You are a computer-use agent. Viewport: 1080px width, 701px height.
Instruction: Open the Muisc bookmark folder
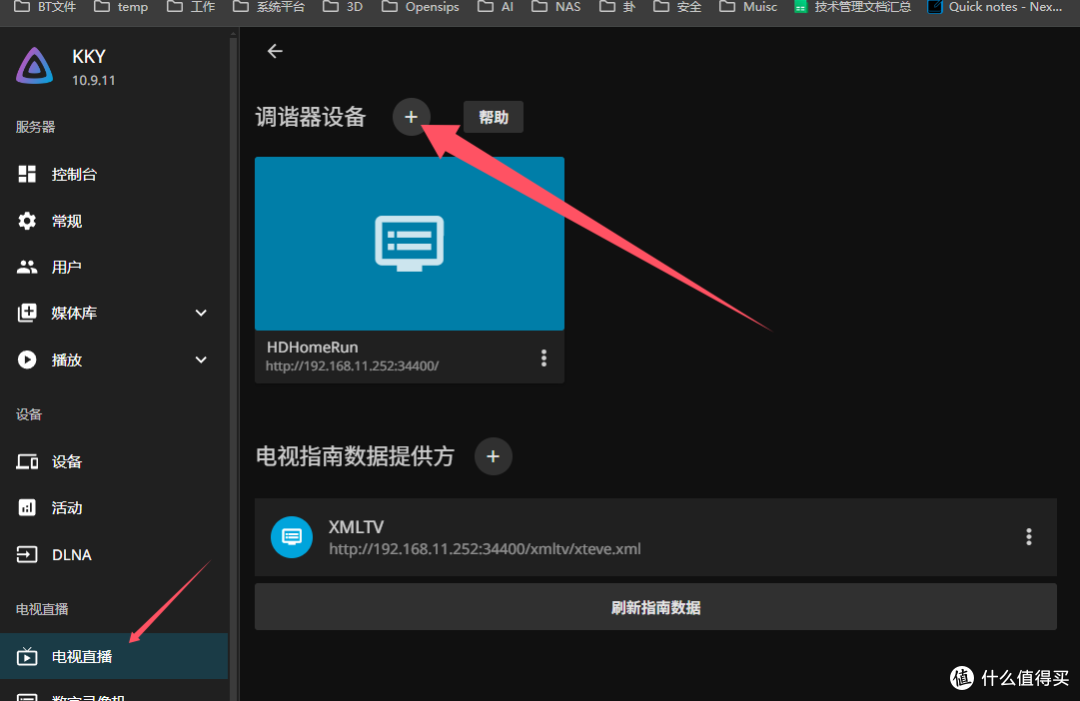click(749, 7)
